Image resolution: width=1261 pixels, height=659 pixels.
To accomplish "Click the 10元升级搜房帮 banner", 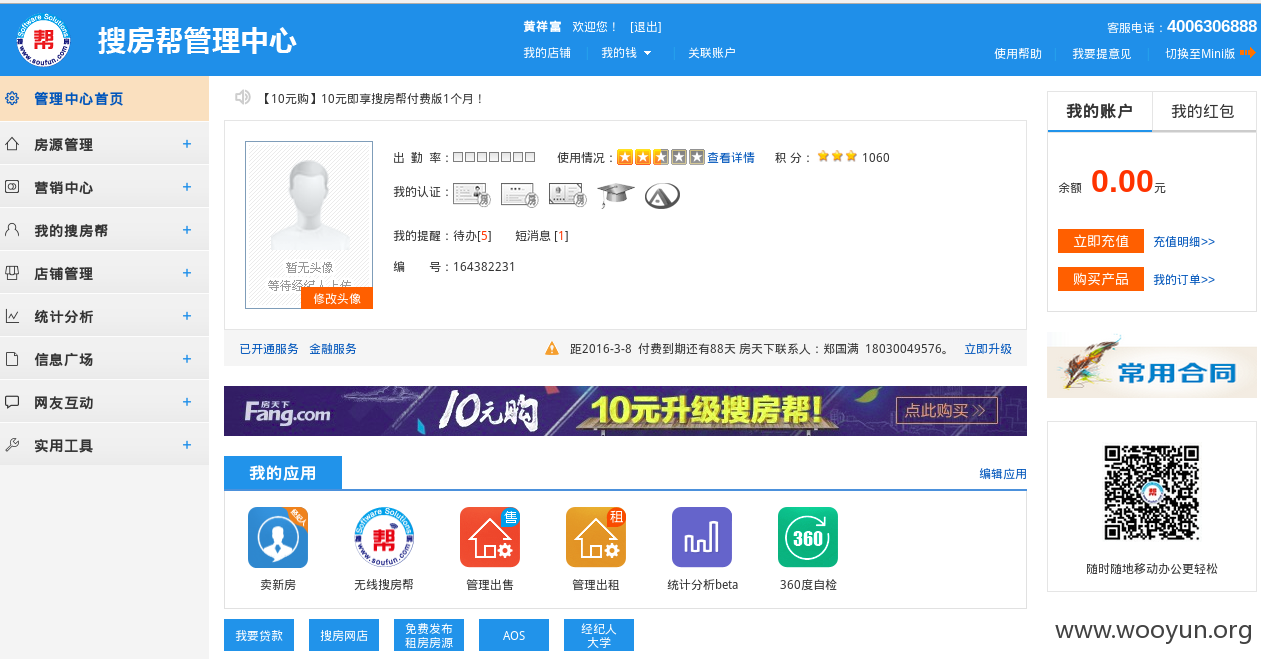I will [x=625, y=411].
